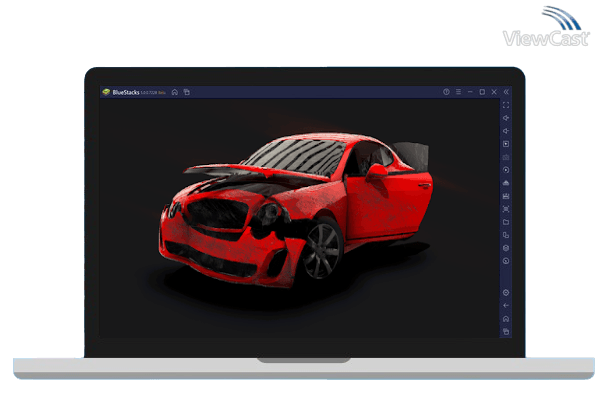Toggle full screen from sidebar

pyautogui.click(x=506, y=105)
